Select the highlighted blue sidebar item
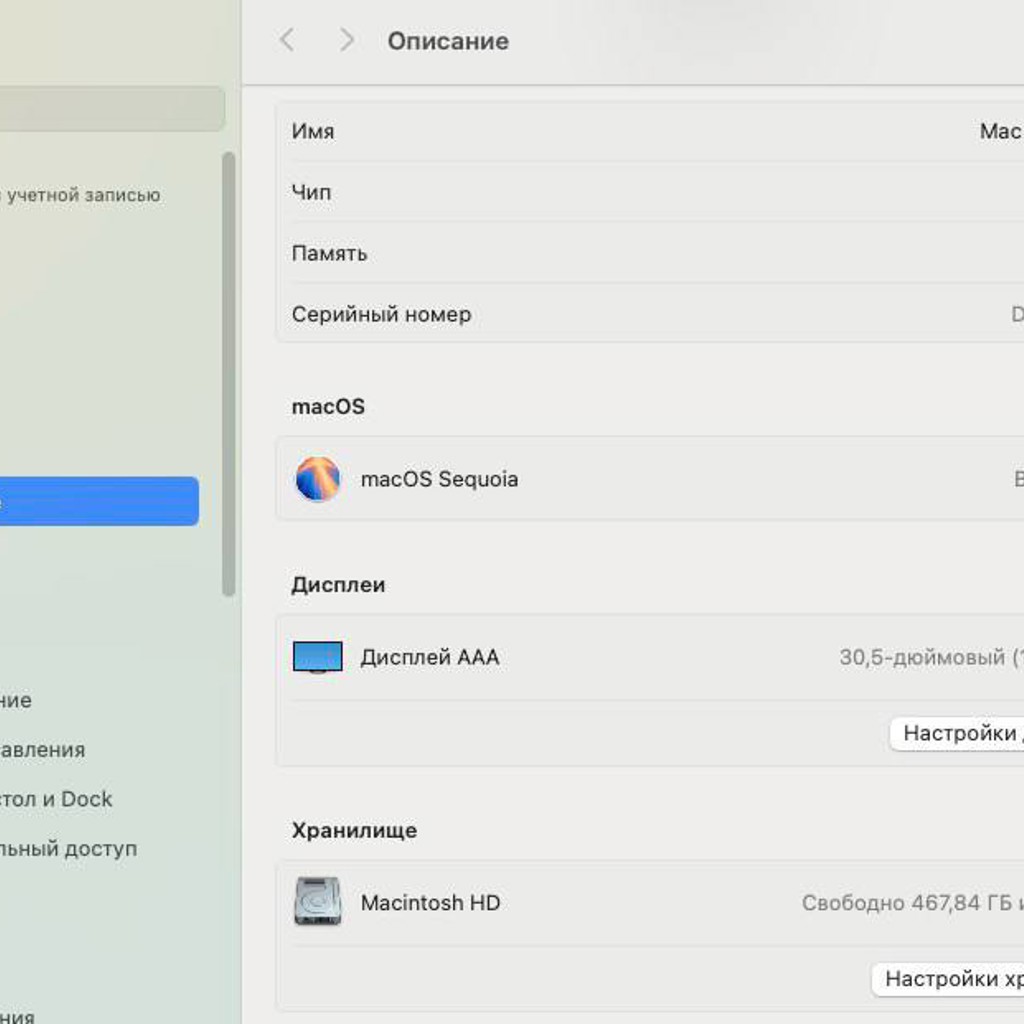This screenshot has height=1024, width=1024. [99, 501]
